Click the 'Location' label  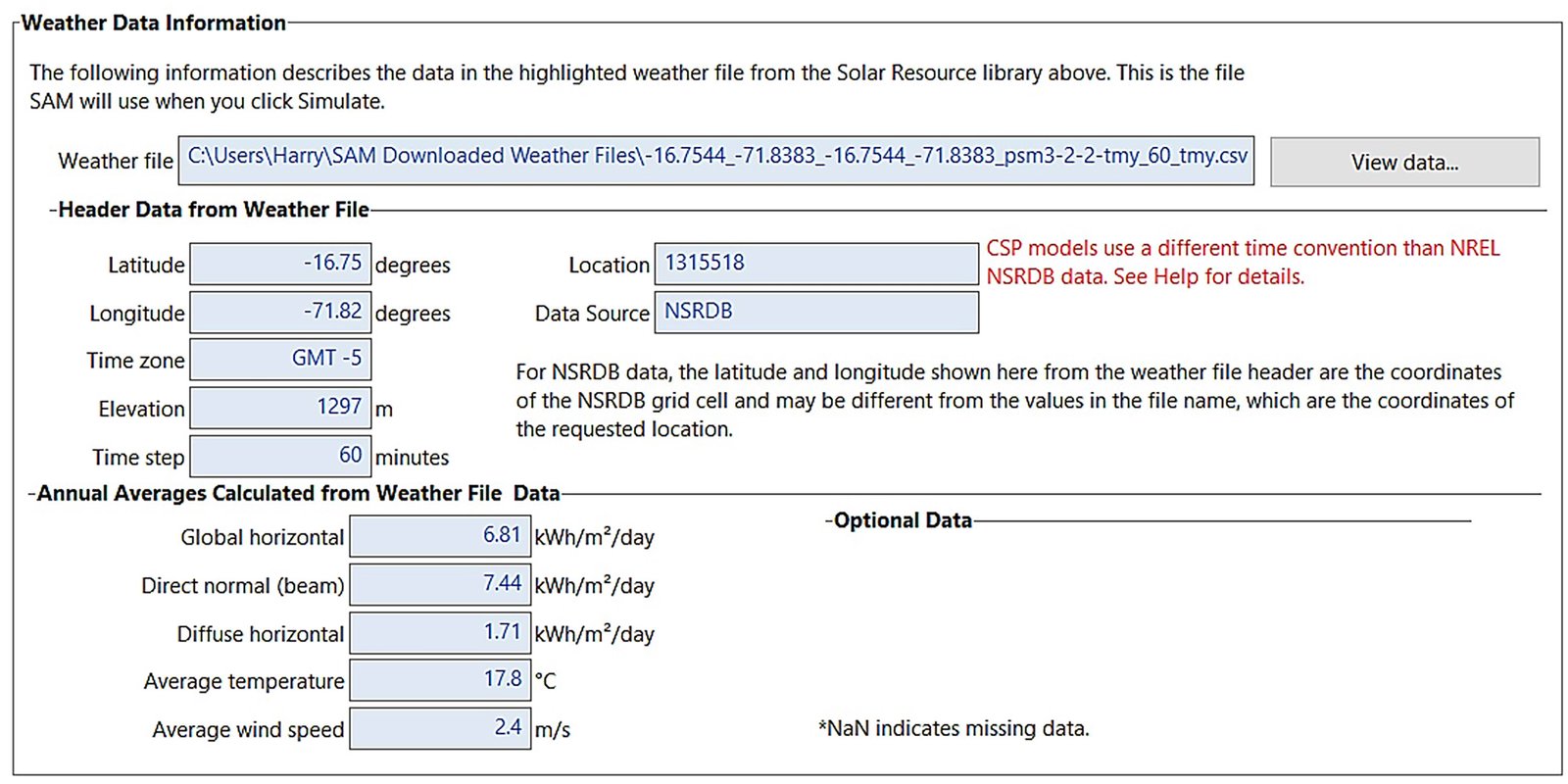609,266
